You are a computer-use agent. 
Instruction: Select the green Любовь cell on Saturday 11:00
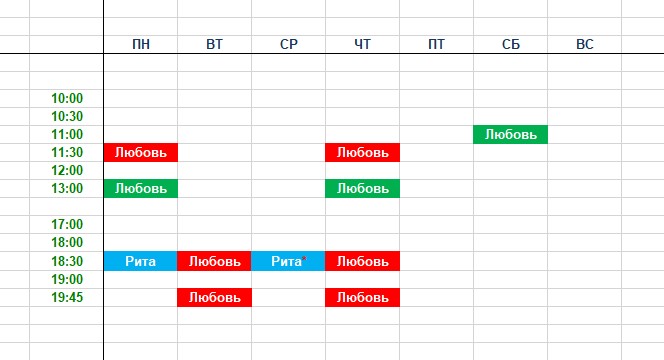pos(510,134)
